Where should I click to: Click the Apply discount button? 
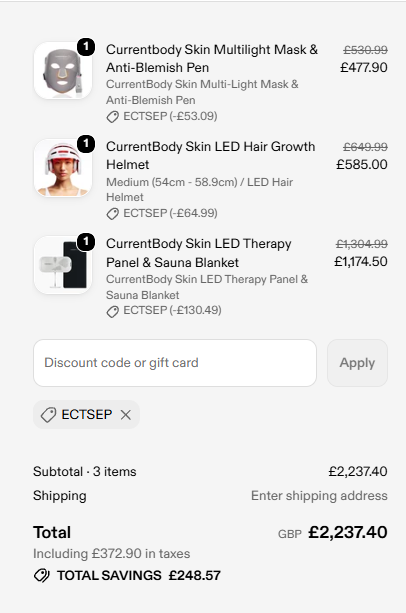(357, 363)
